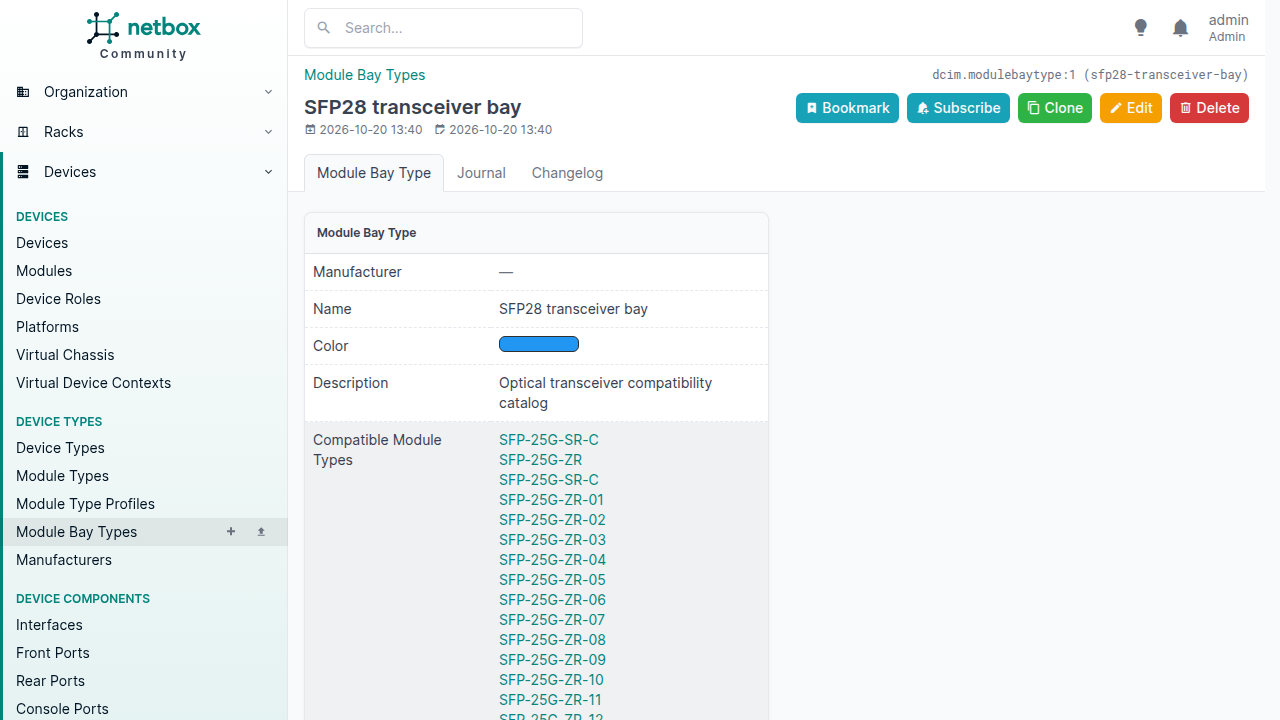Clone this module bay type
The width and height of the screenshot is (1280, 720).
1055,108
